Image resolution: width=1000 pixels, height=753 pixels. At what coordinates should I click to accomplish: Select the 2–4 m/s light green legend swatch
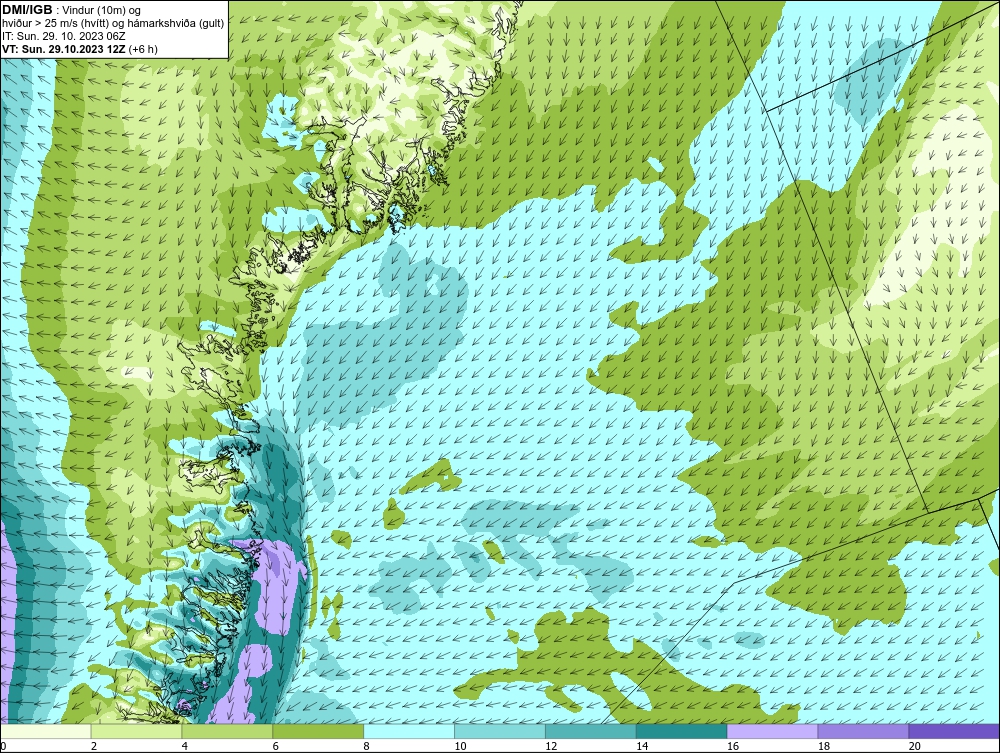pos(136,731)
